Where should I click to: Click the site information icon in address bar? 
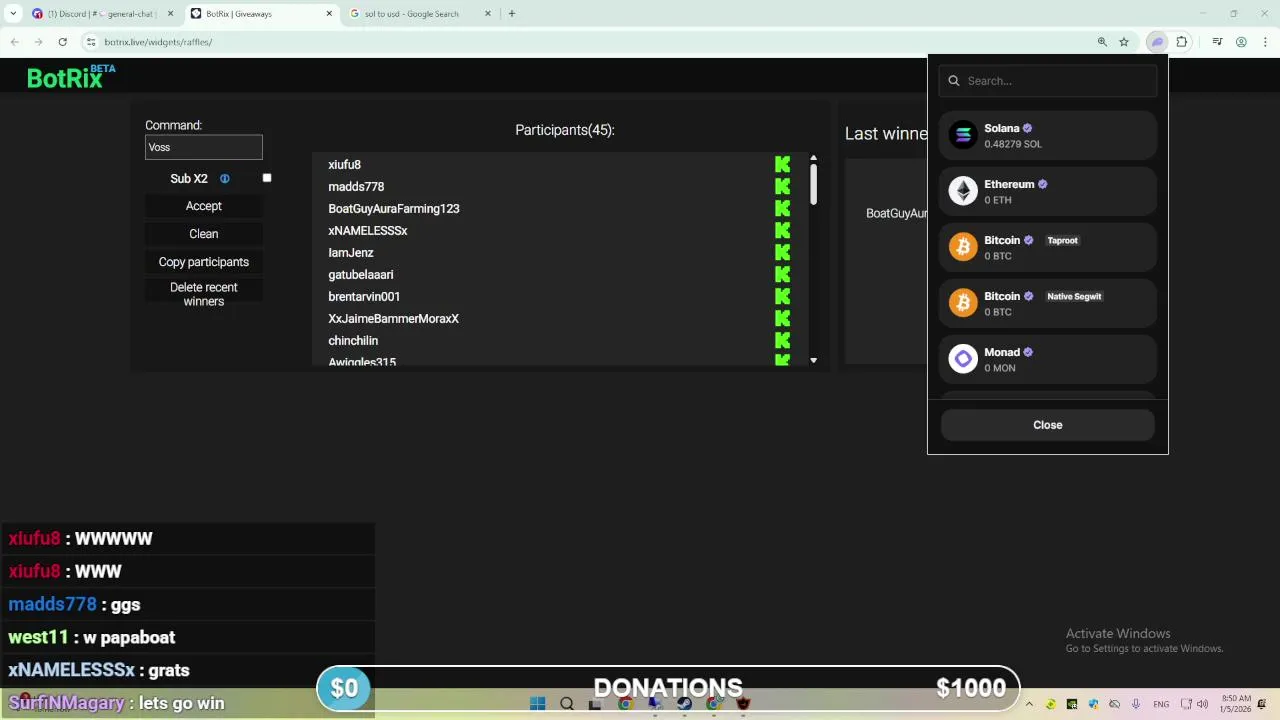click(x=91, y=42)
